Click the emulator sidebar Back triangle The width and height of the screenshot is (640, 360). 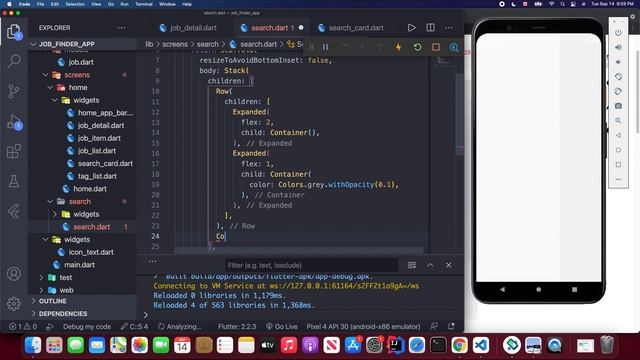click(x=618, y=136)
